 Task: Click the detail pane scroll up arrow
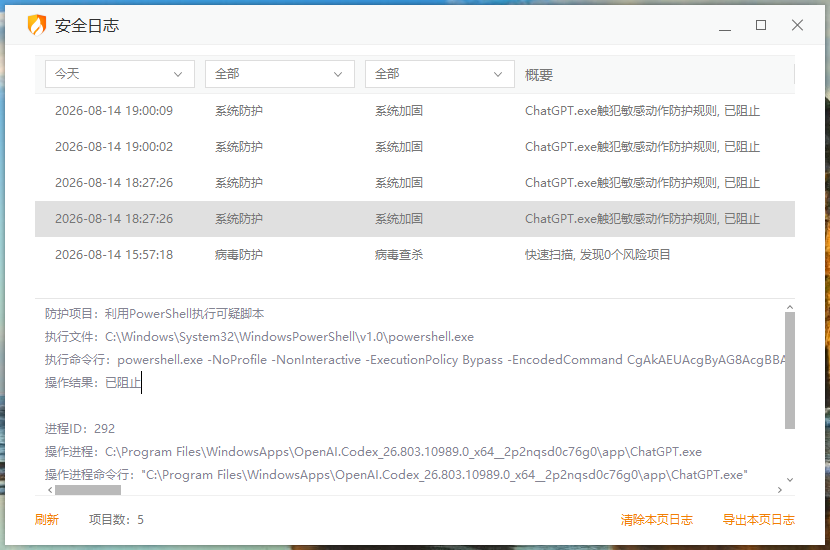(790, 307)
